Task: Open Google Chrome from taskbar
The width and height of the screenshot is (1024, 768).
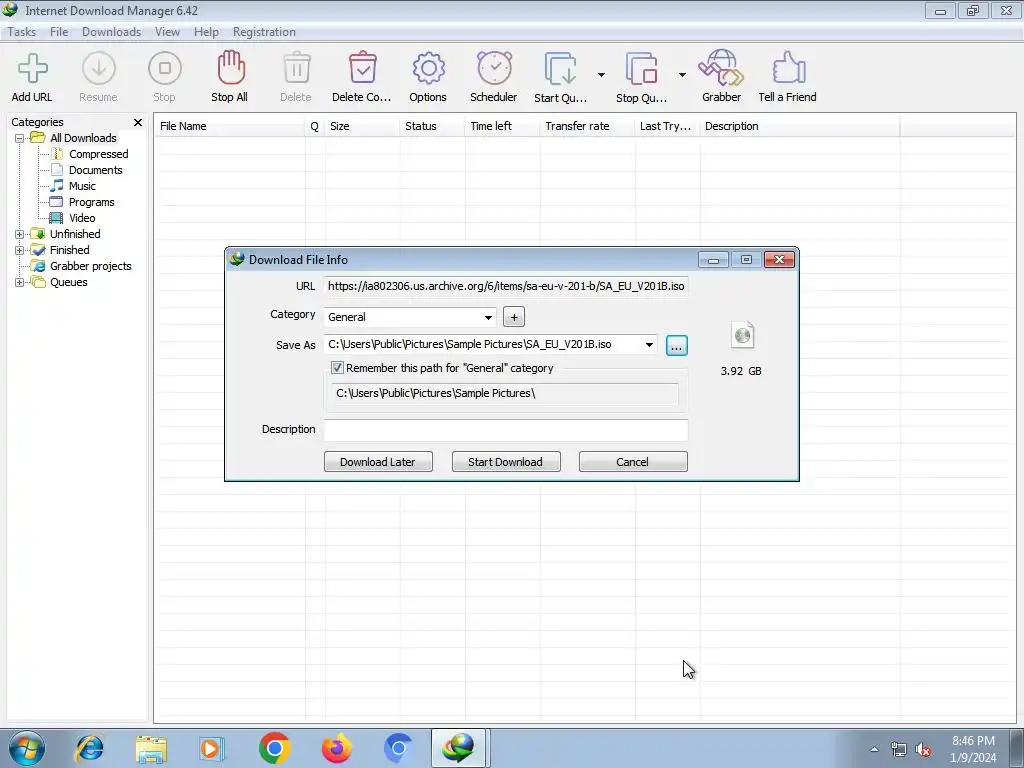Action: pyautogui.click(x=274, y=748)
